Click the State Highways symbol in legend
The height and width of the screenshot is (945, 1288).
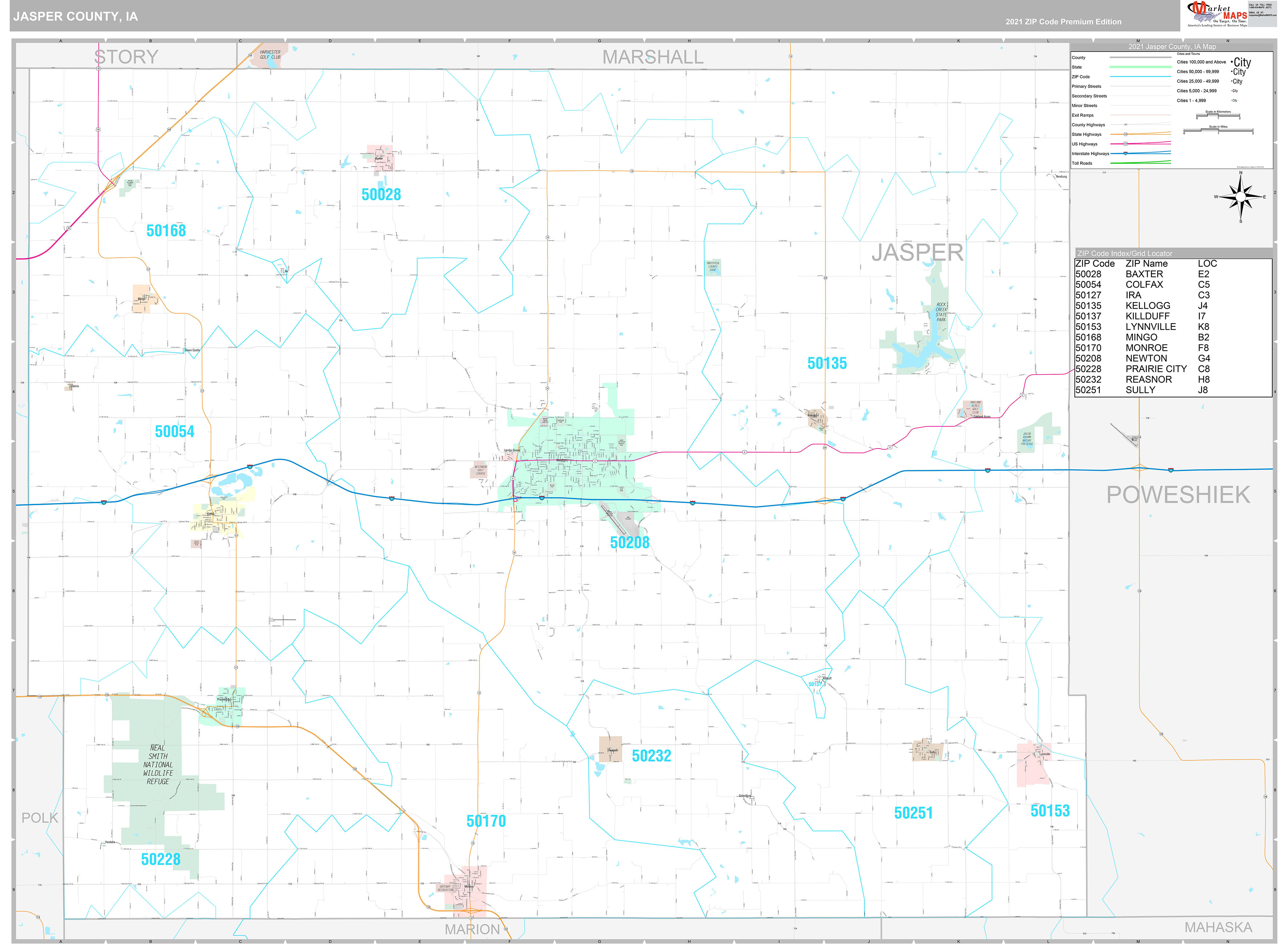click(x=1126, y=134)
